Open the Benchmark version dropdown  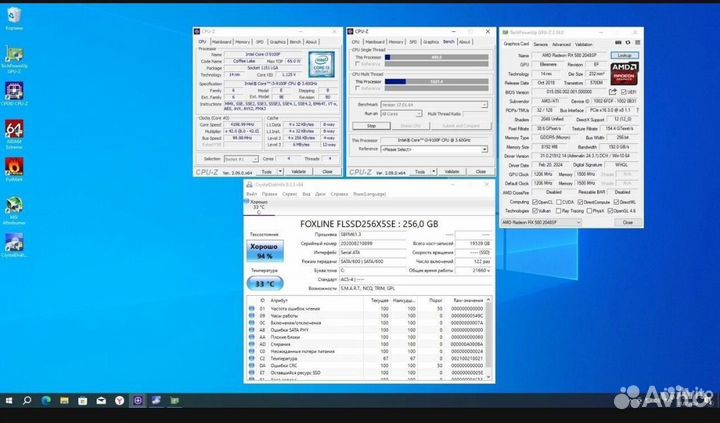[x=434, y=105]
